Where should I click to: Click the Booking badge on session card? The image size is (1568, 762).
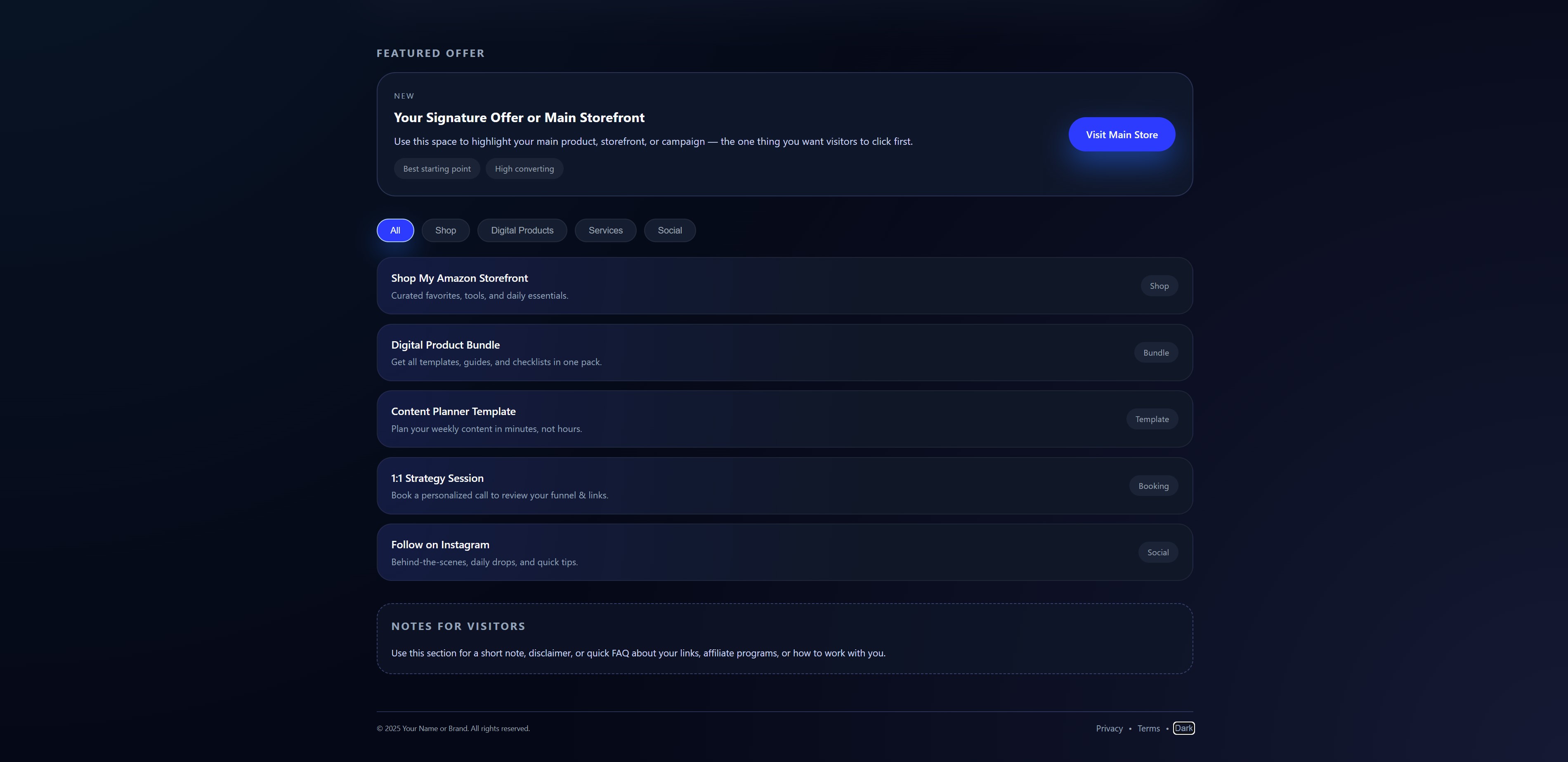point(1153,486)
